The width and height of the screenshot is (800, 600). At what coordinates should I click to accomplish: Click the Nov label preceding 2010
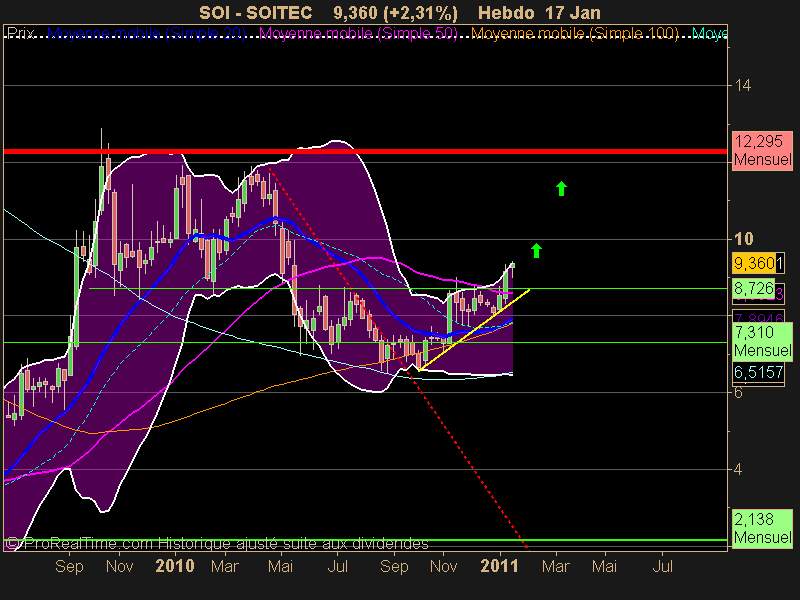119,566
